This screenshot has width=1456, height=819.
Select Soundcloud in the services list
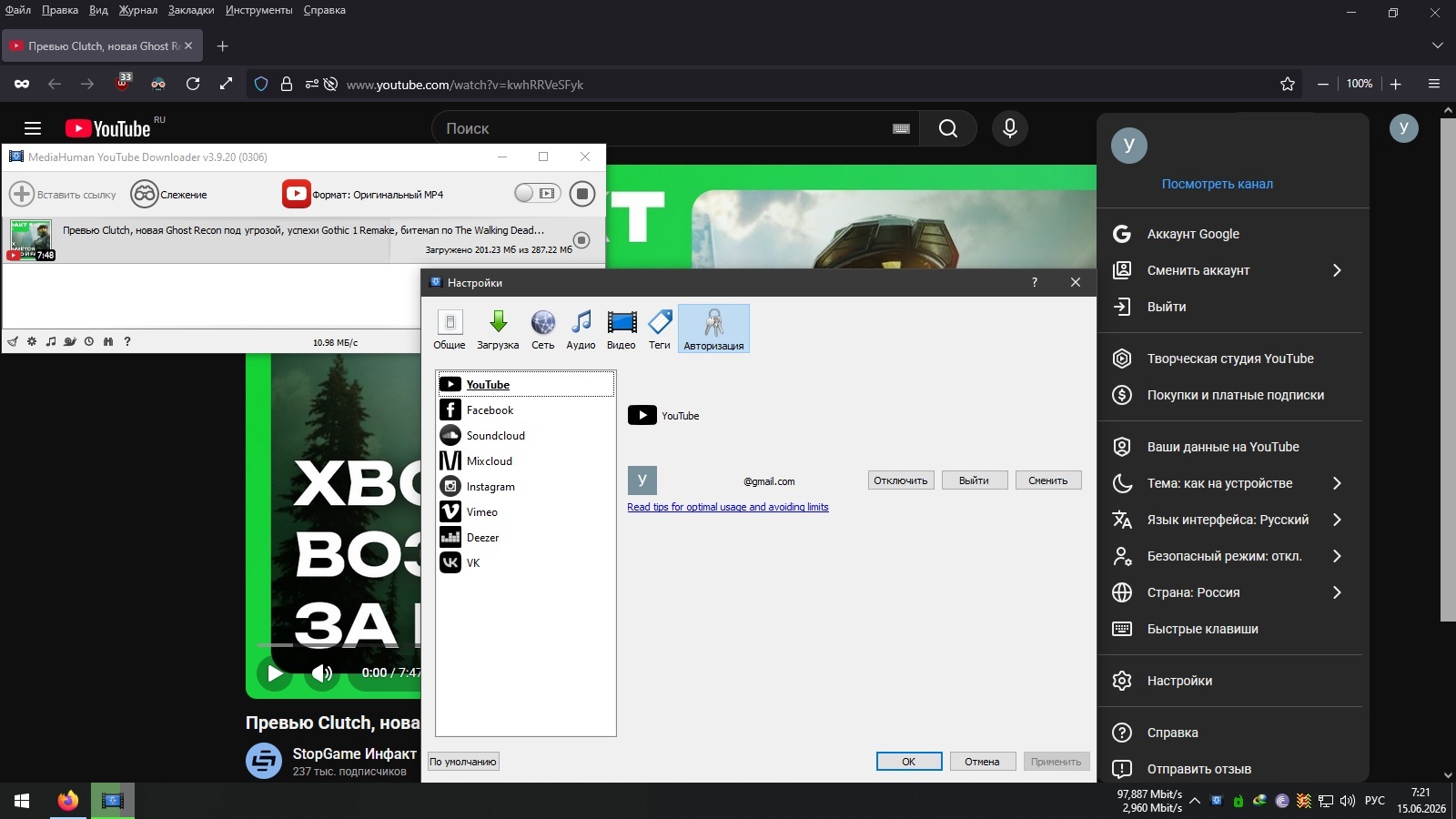[525, 435]
